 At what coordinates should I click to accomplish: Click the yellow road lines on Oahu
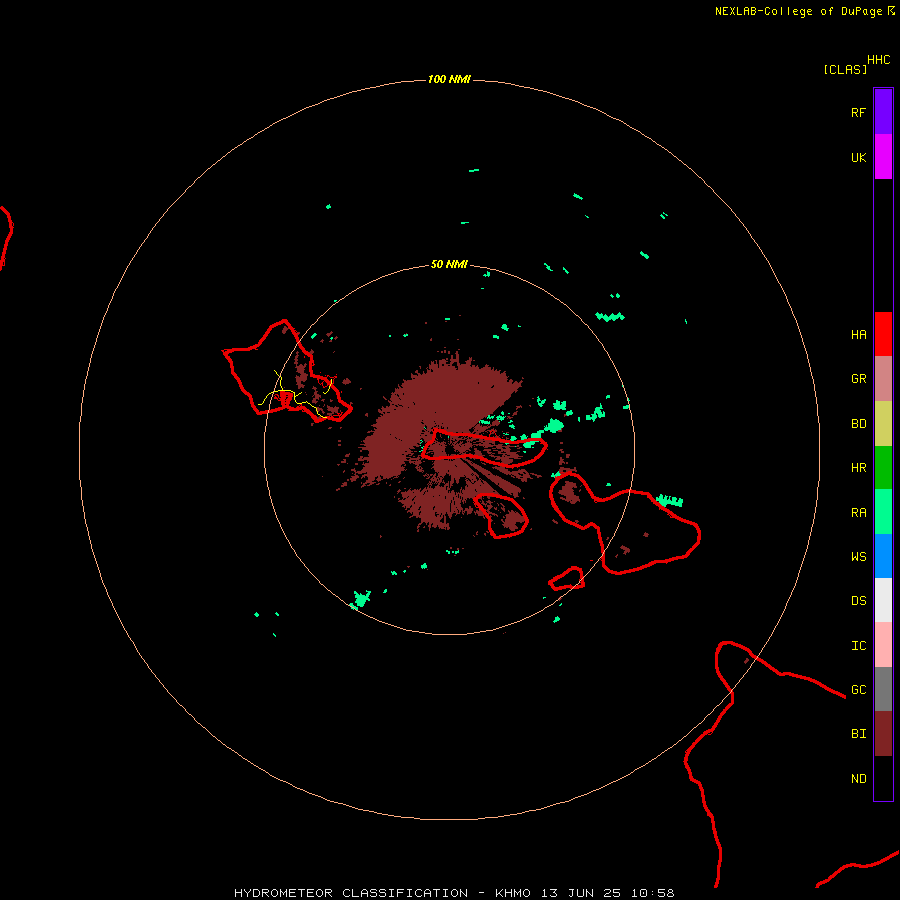(x=295, y=394)
